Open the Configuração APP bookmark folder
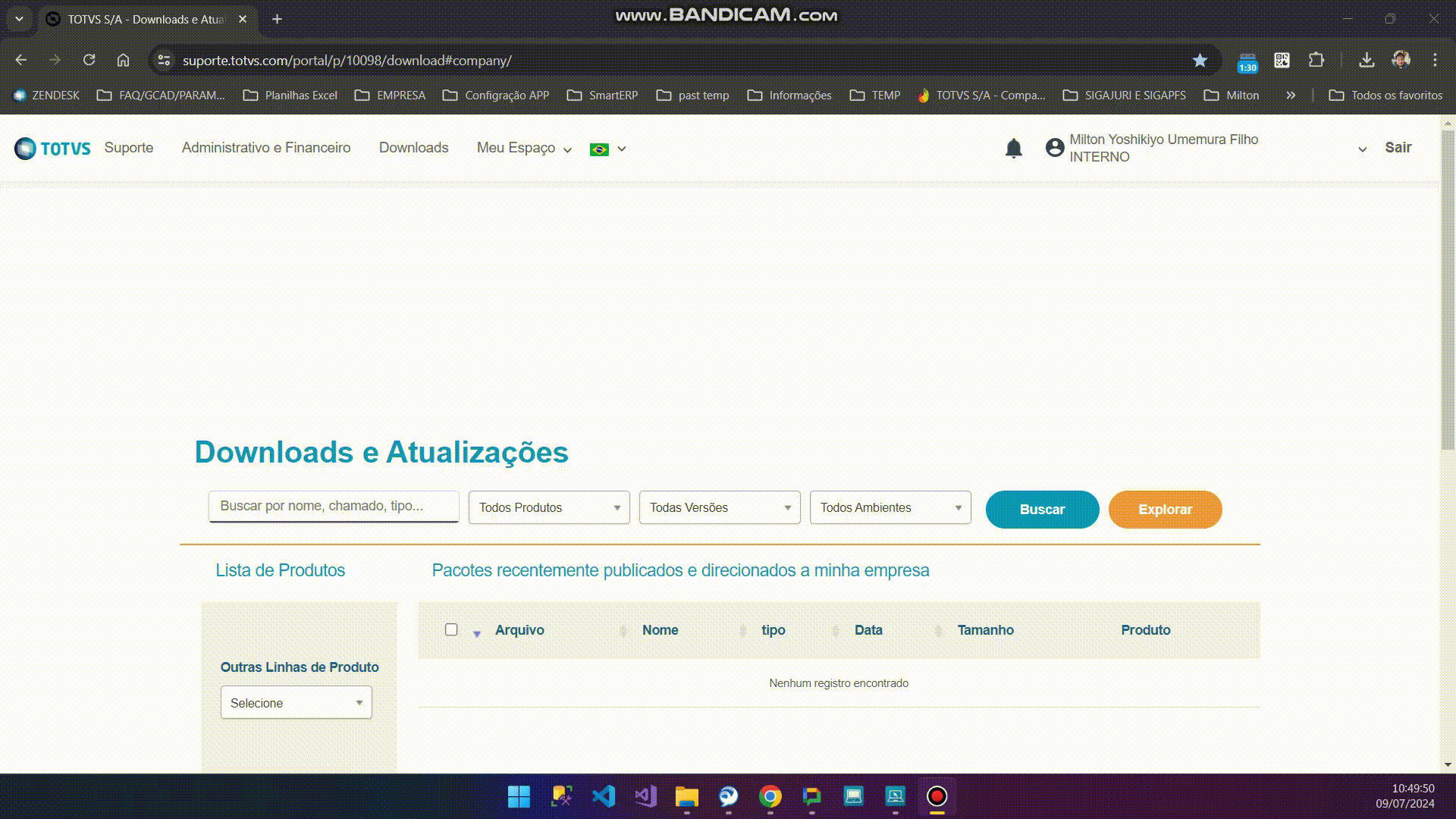 pos(496,95)
